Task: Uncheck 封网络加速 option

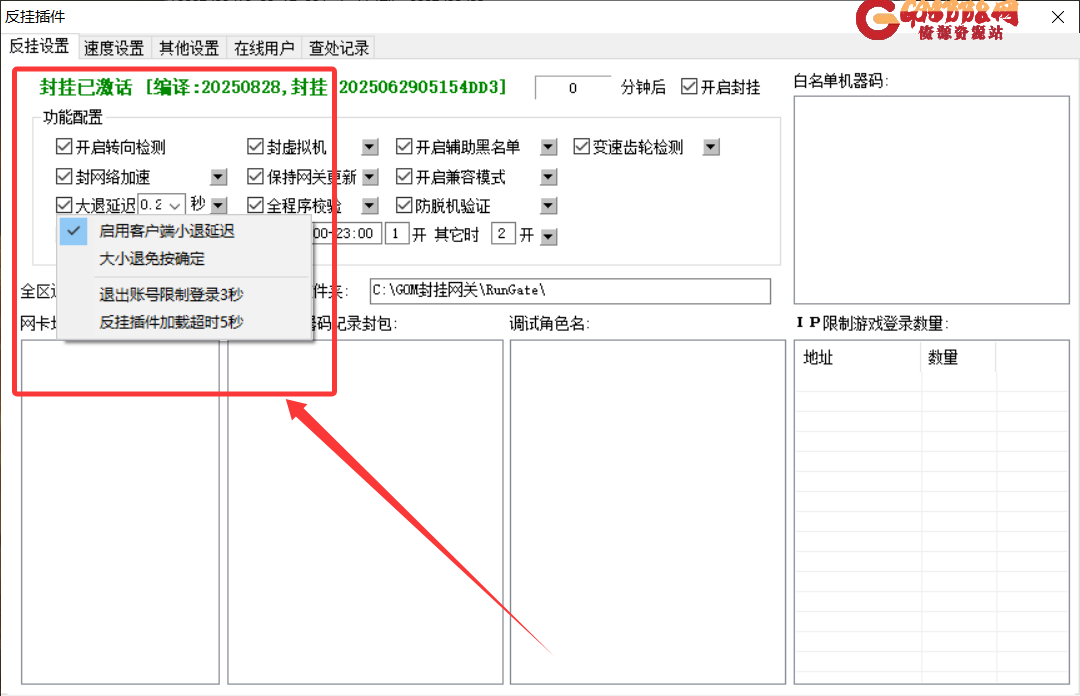Action: pos(65,177)
